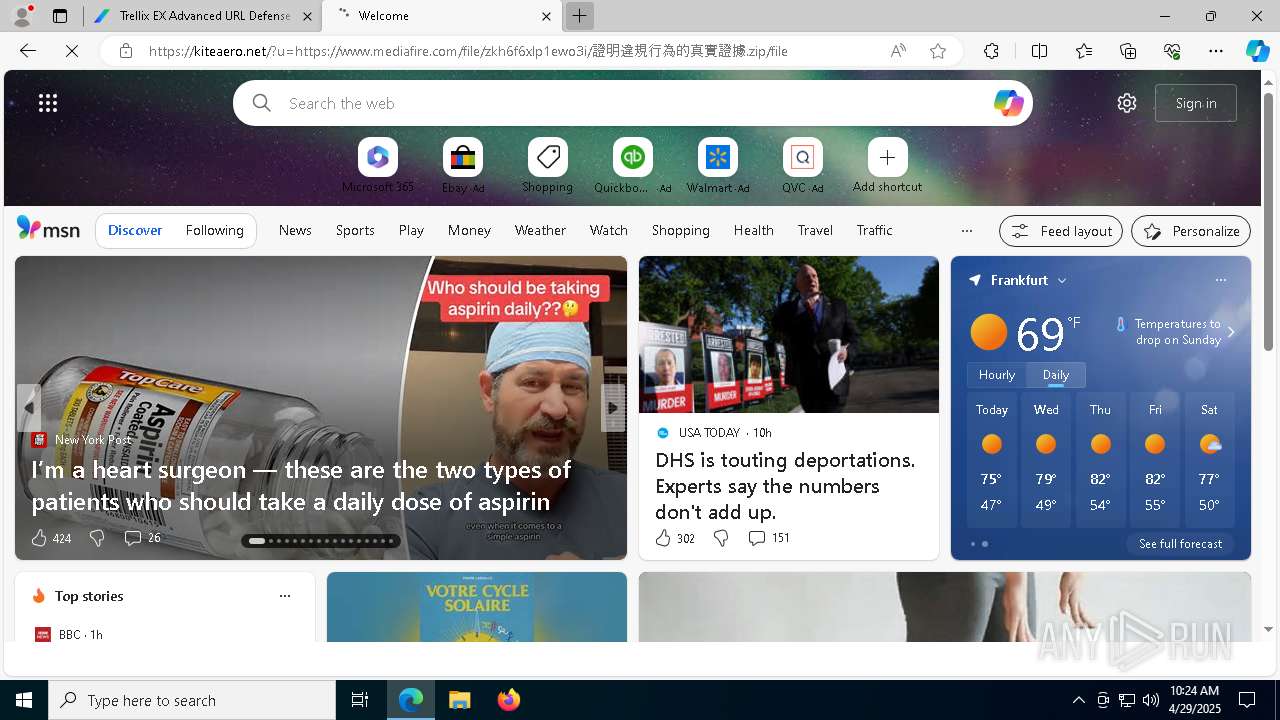Go back to previous page
This screenshot has height=720, width=1280.
pyautogui.click(x=28, y=51)
